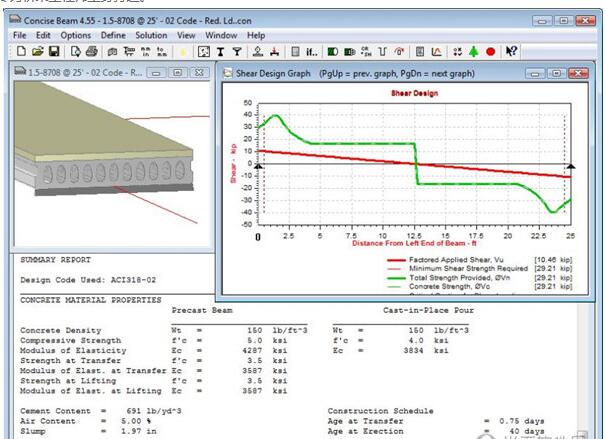Open the Solution menu
This screenshot has height=439, width=605.
pos(152,35)
